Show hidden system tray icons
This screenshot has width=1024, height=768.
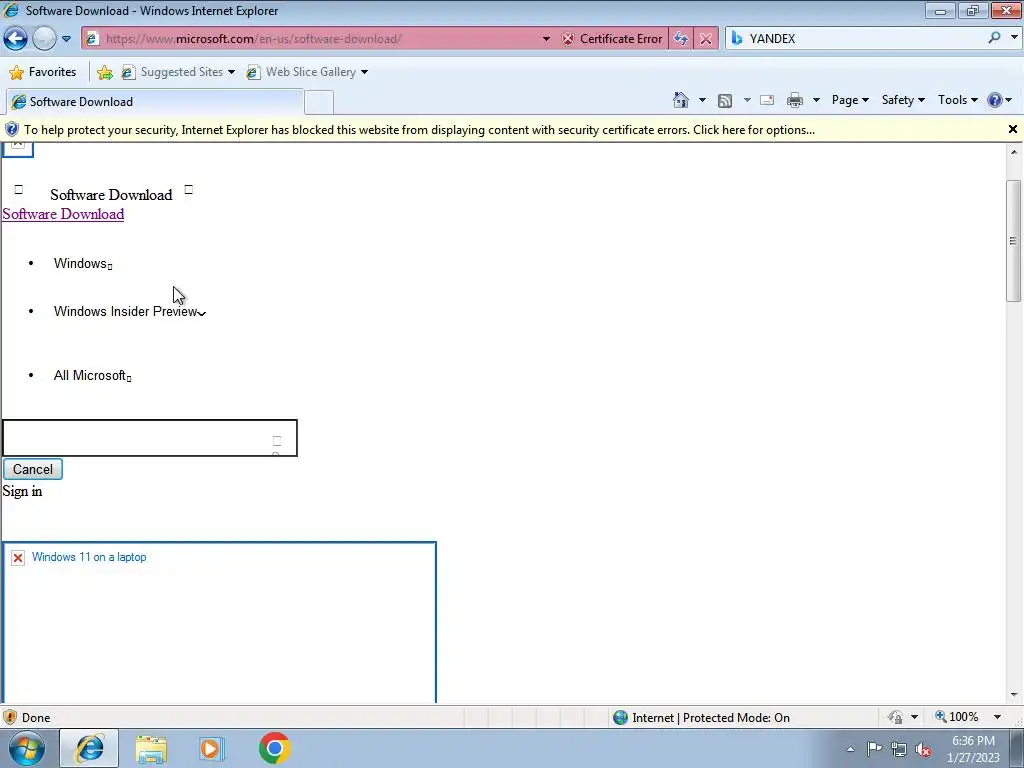(850, 749)
